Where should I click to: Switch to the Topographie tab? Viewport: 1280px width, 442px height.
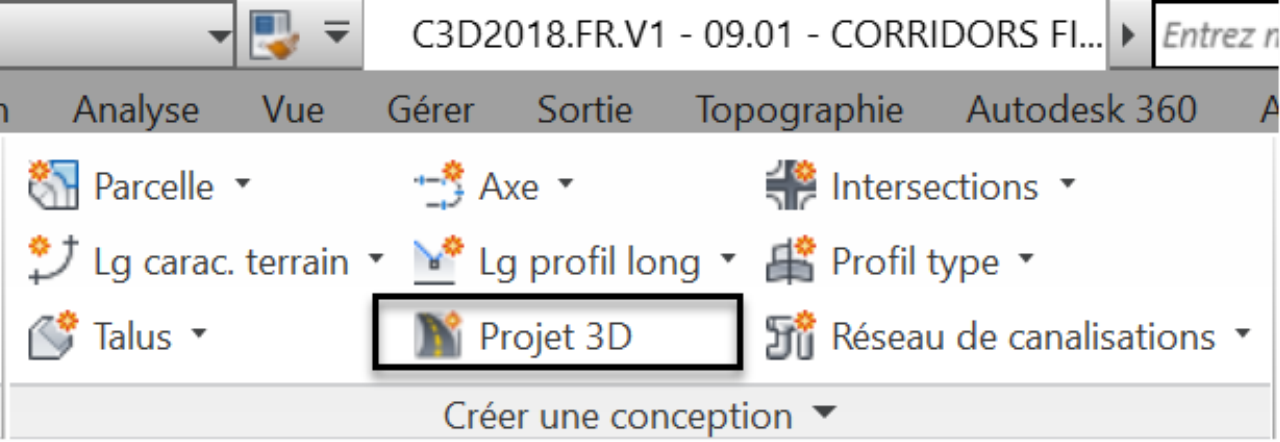[x=799, y=109]
